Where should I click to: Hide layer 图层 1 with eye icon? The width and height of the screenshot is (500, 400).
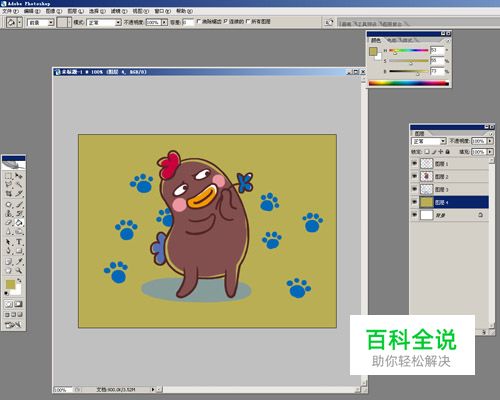pyautogui.click(x=415, y=164)
